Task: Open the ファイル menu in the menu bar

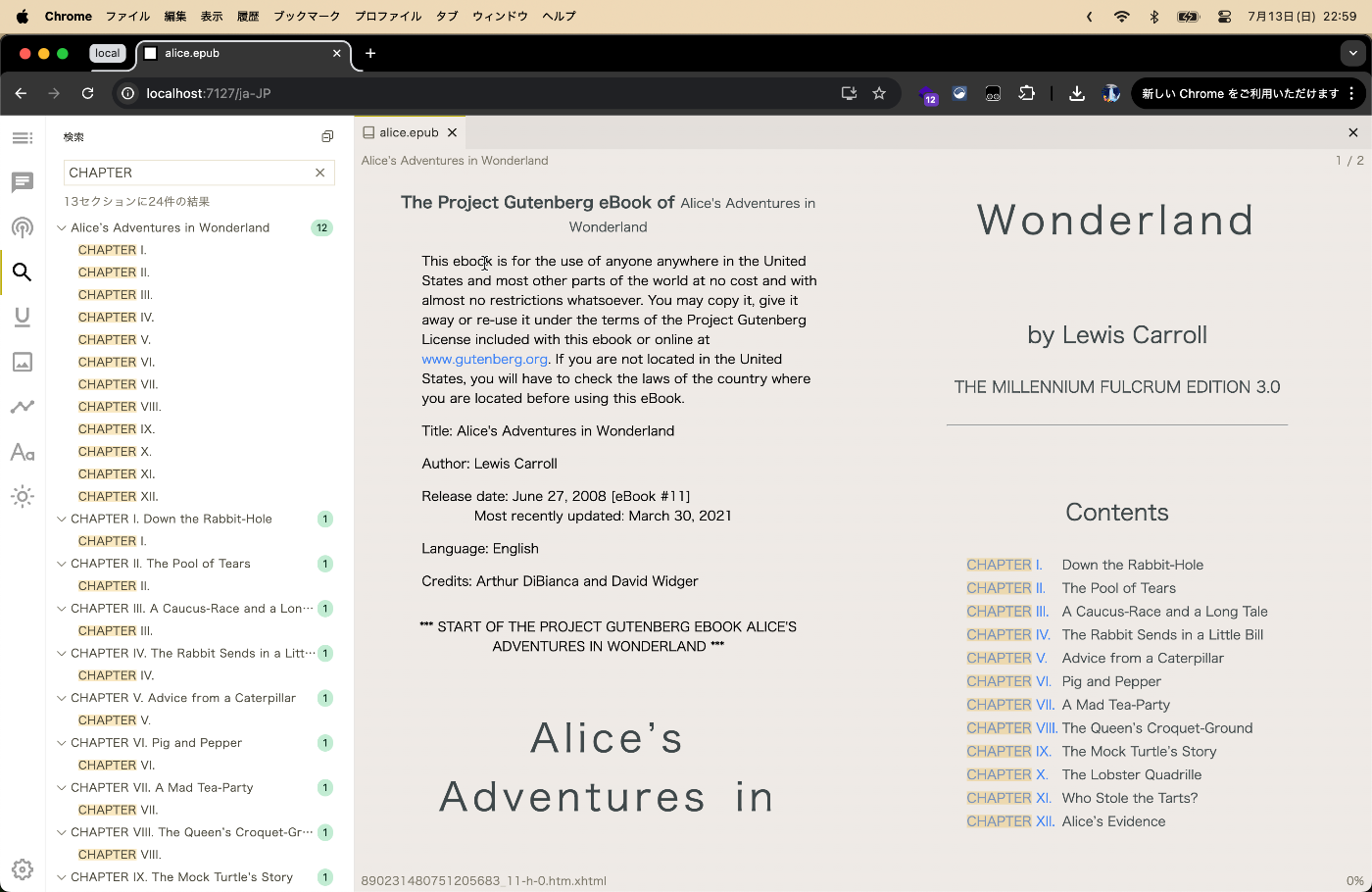Action: [127, 17]
